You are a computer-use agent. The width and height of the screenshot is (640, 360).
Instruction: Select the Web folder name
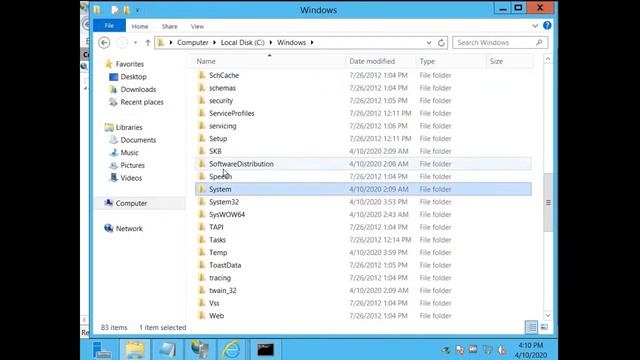click(x=216, y=316)
